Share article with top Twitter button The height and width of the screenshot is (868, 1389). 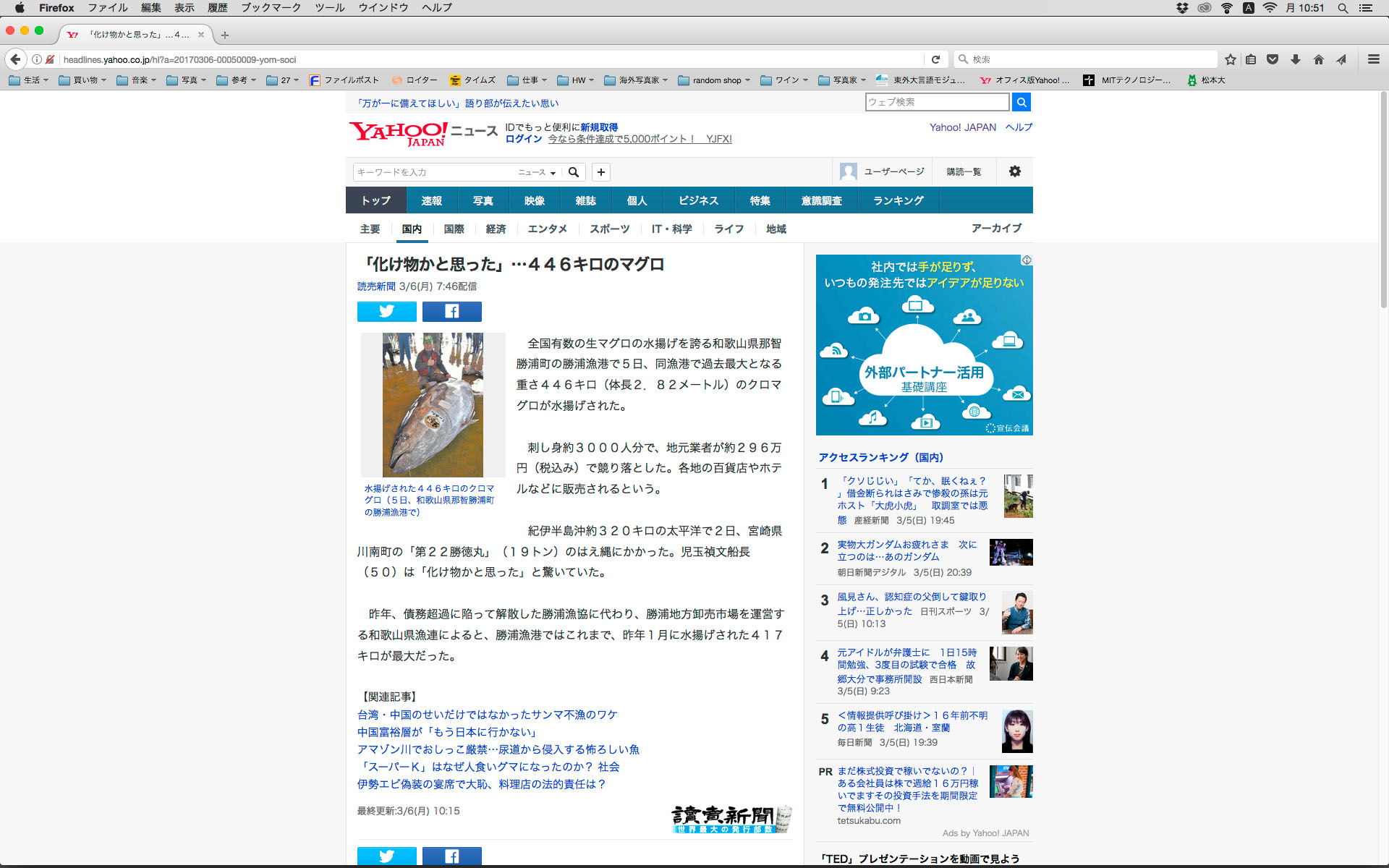coord(386,311)
